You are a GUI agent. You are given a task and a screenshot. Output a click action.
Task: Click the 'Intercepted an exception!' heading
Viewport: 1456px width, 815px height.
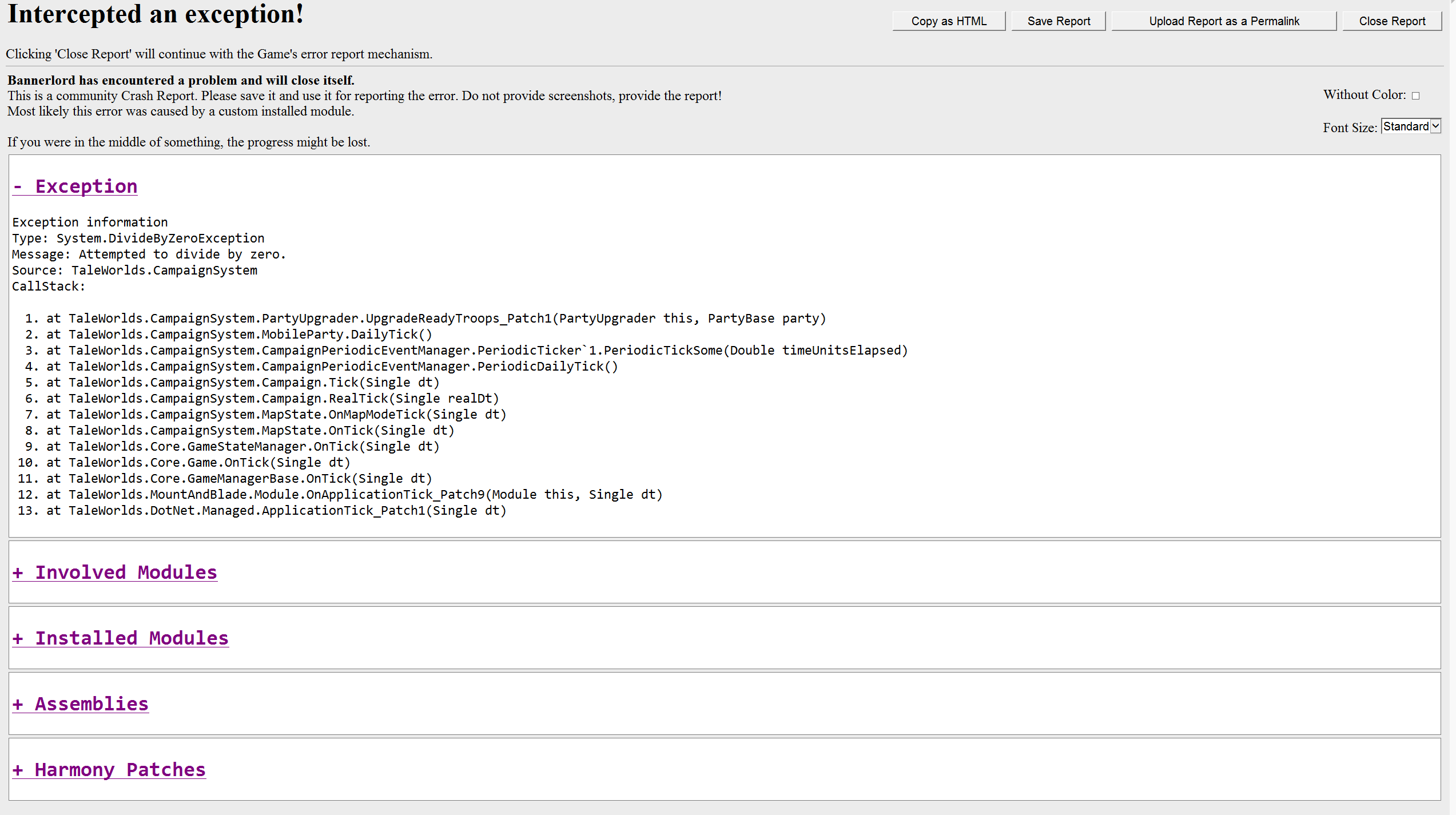pyautogui.click(x=156, y=14)
